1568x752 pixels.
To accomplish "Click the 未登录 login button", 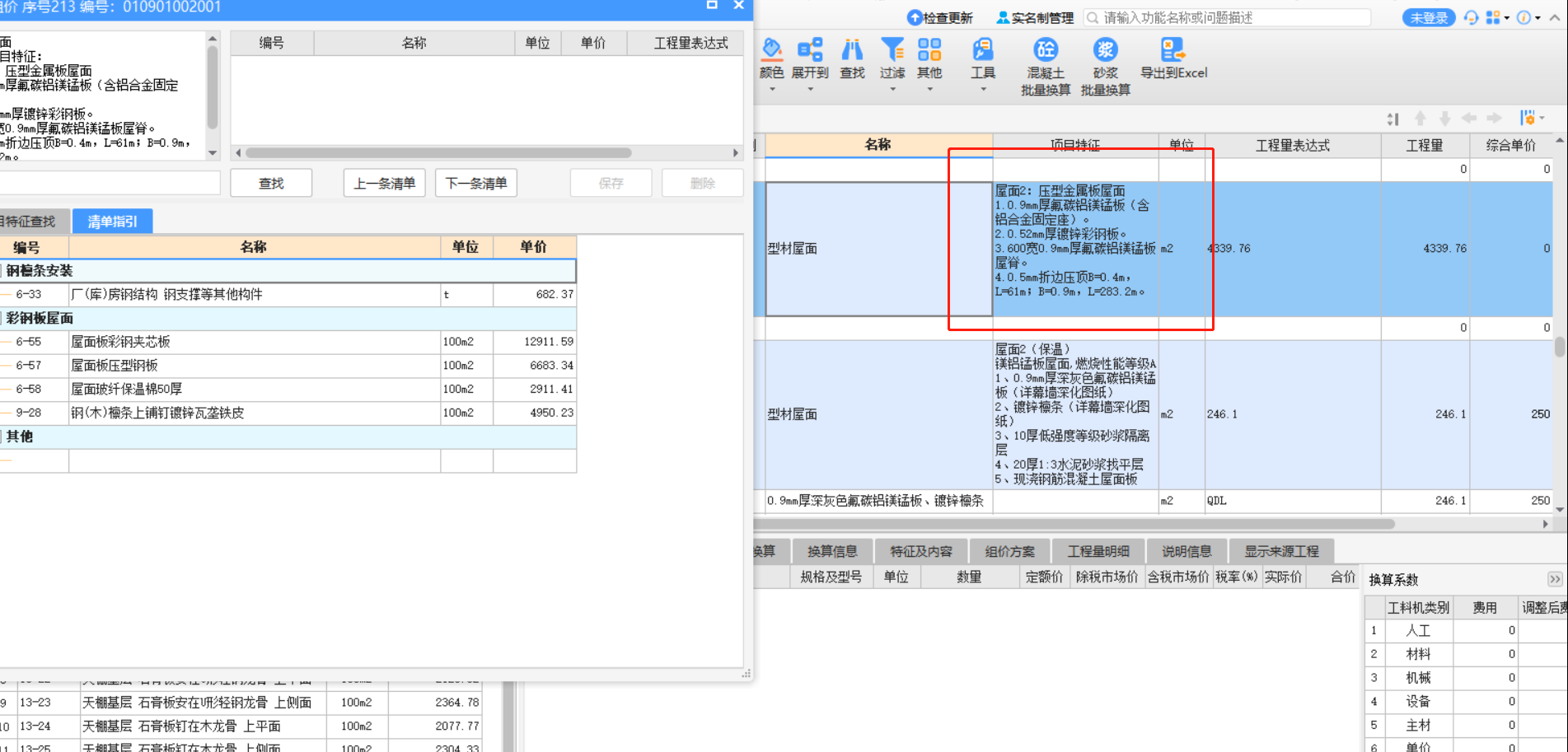I will tap(1429, 17).
